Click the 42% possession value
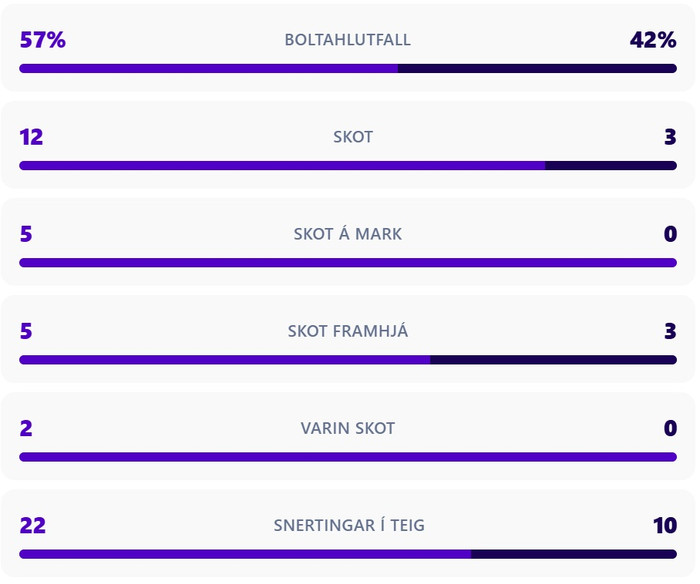This screenshot has width=700, height=584. click(x=653, y=40)
